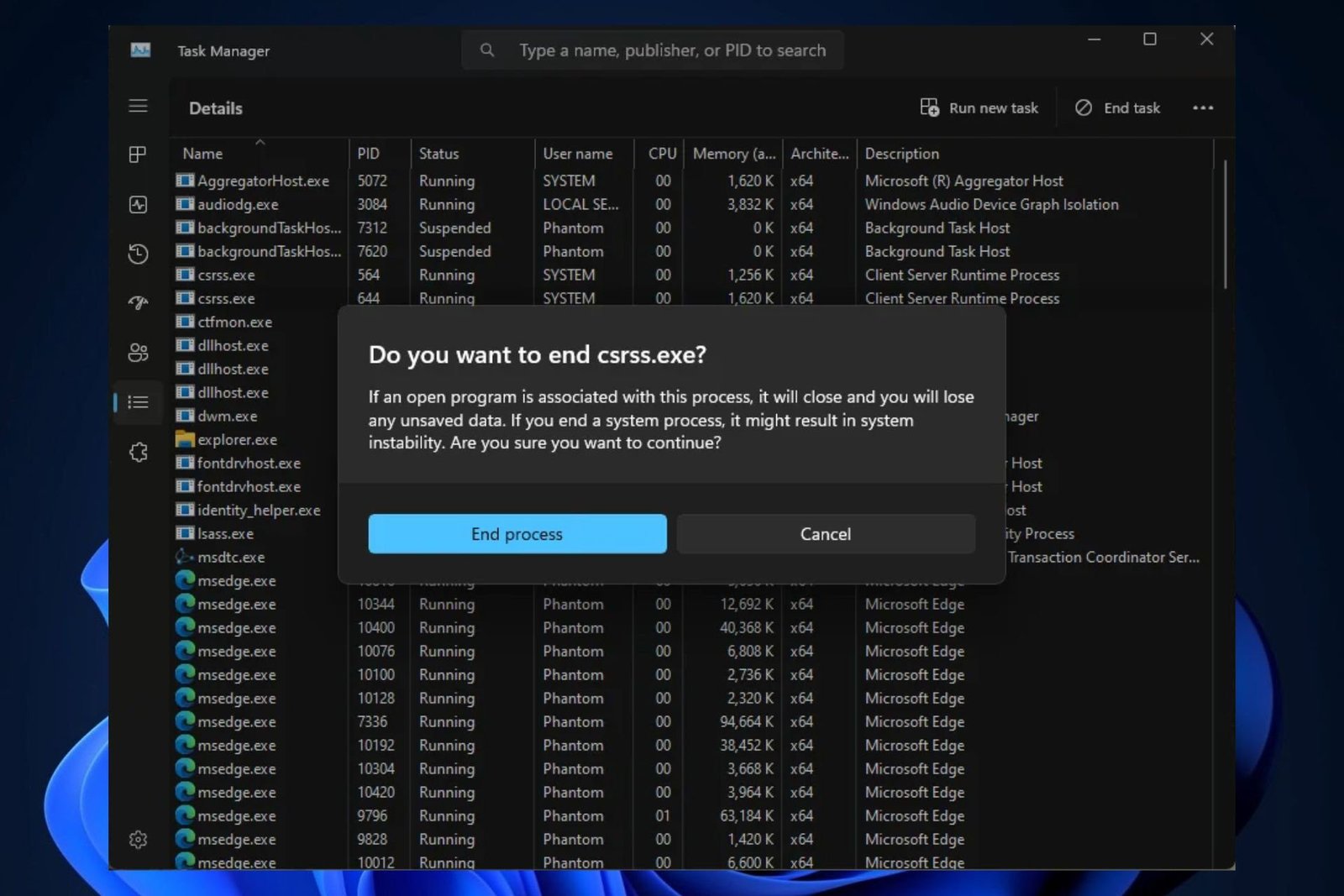Image resolution: width=1344 pixels, height=896 pixels.
Task: Click the 40,368 K memory value
Action: [747, 627]
